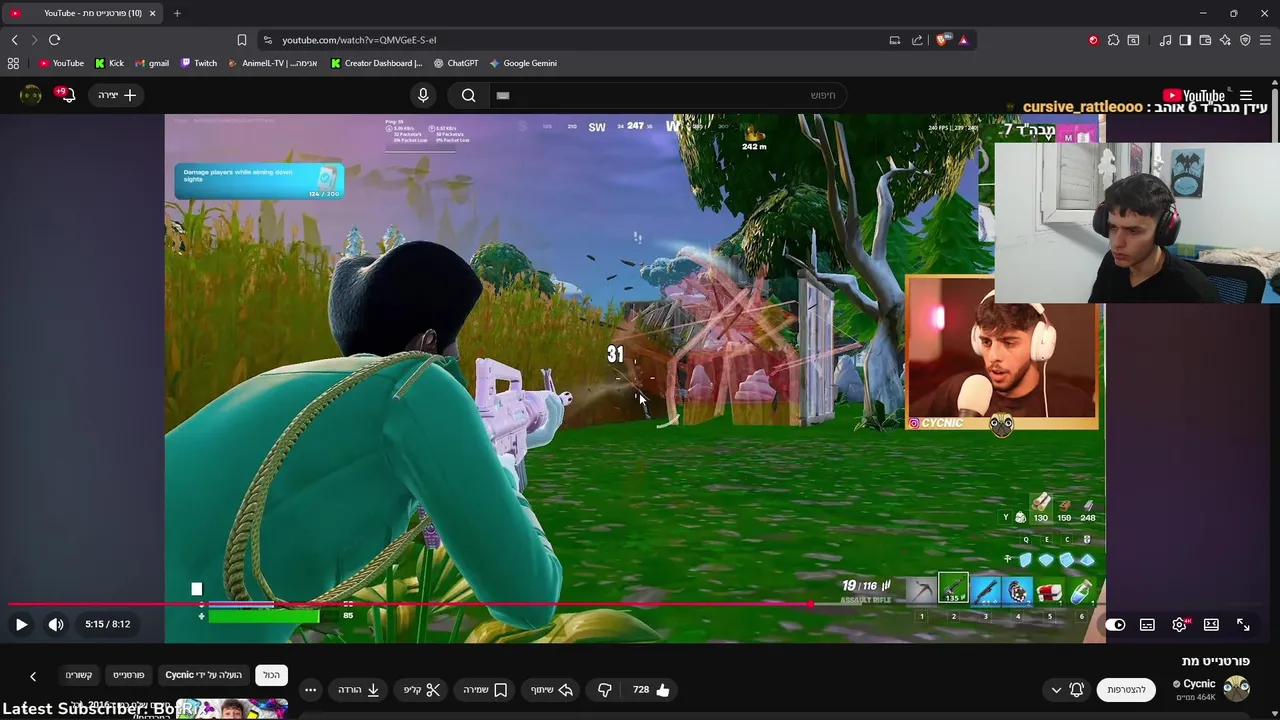Viewport: 1280px width, 720px height.
Task: Click the YouTube logo in the header
Action: coord(1194,96)
